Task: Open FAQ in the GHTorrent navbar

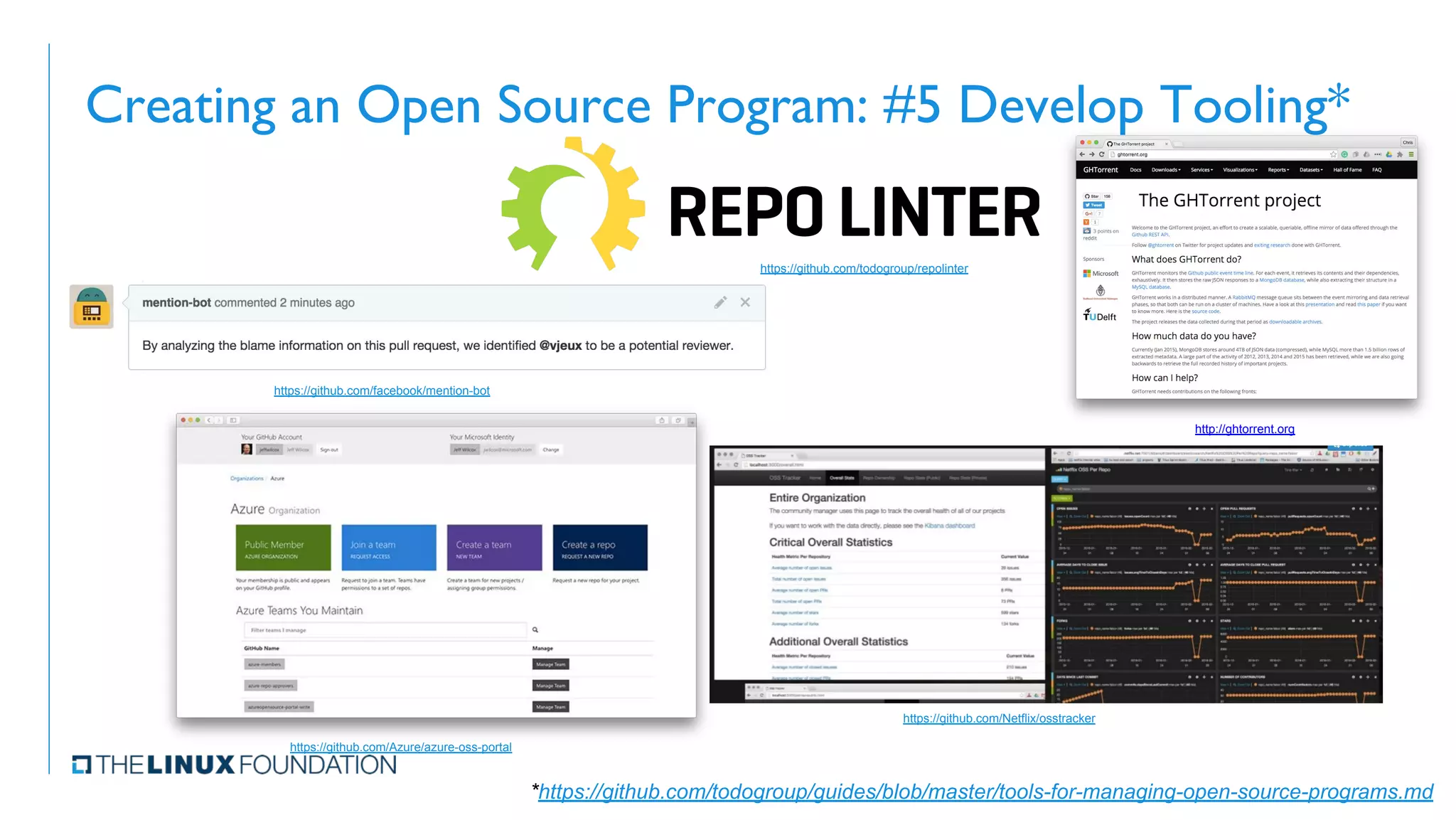Action: click(1377, 170)
